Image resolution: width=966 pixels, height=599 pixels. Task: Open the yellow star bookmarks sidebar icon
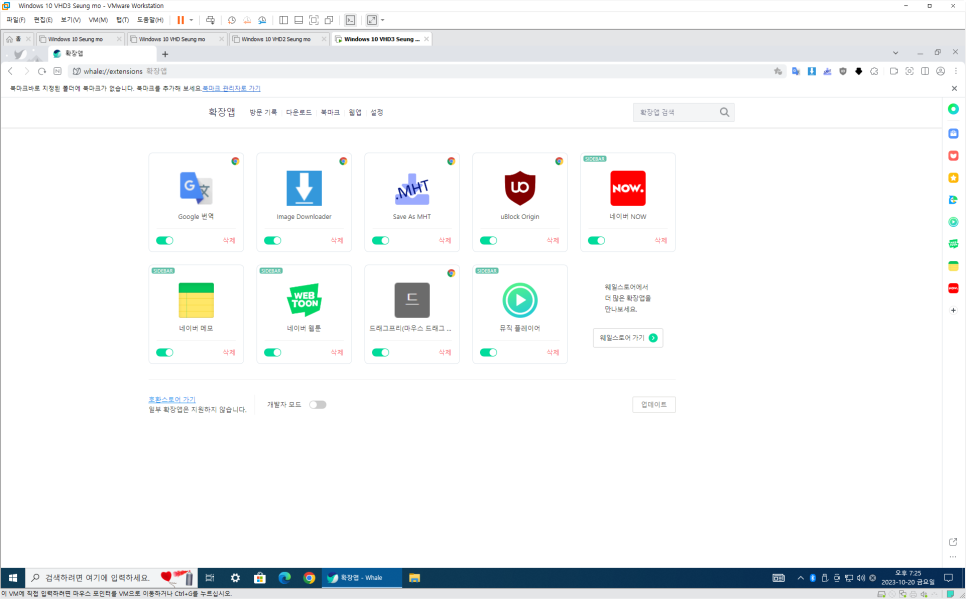(x=953, y=177)
